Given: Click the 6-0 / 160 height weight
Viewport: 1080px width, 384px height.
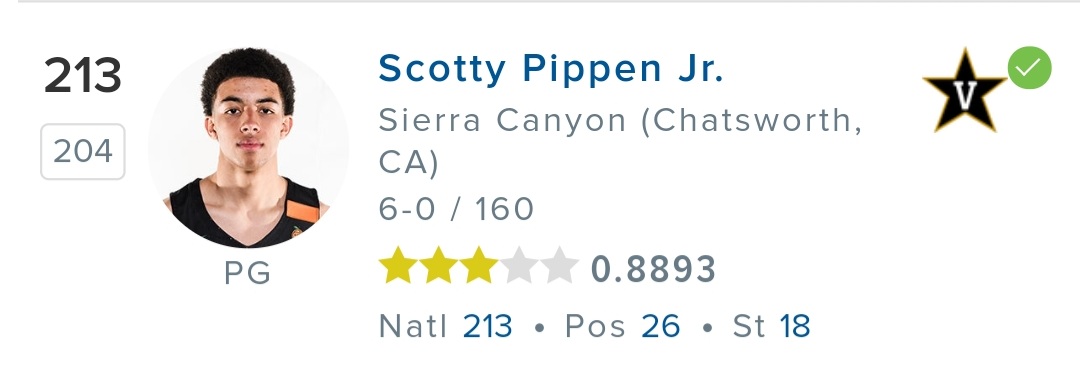Looking at the screenshot, I should point(456,209).
